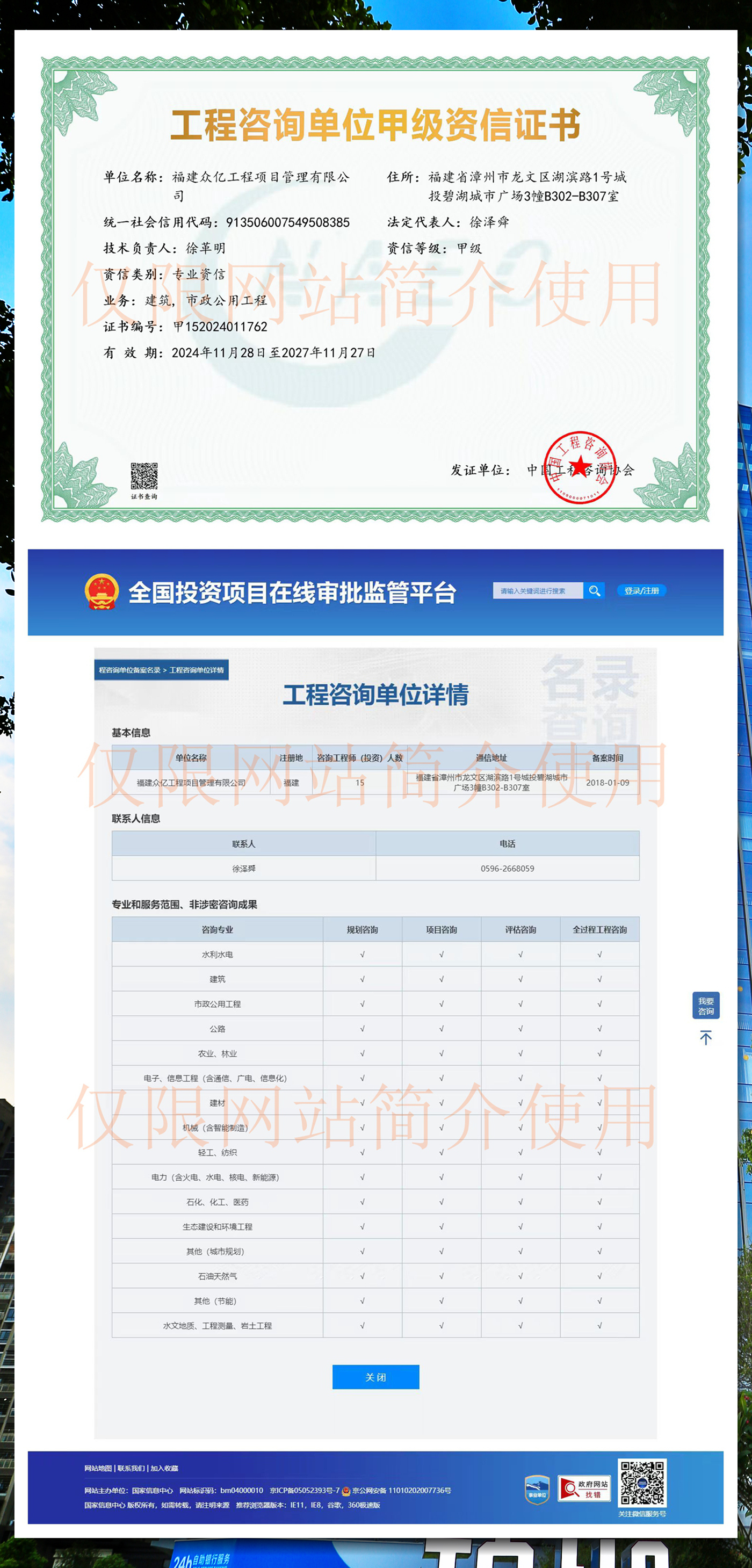752x1568 pixels.
Task: Click the 工程咨询单位详情 breadcrumb item
Action: (197, 670)
